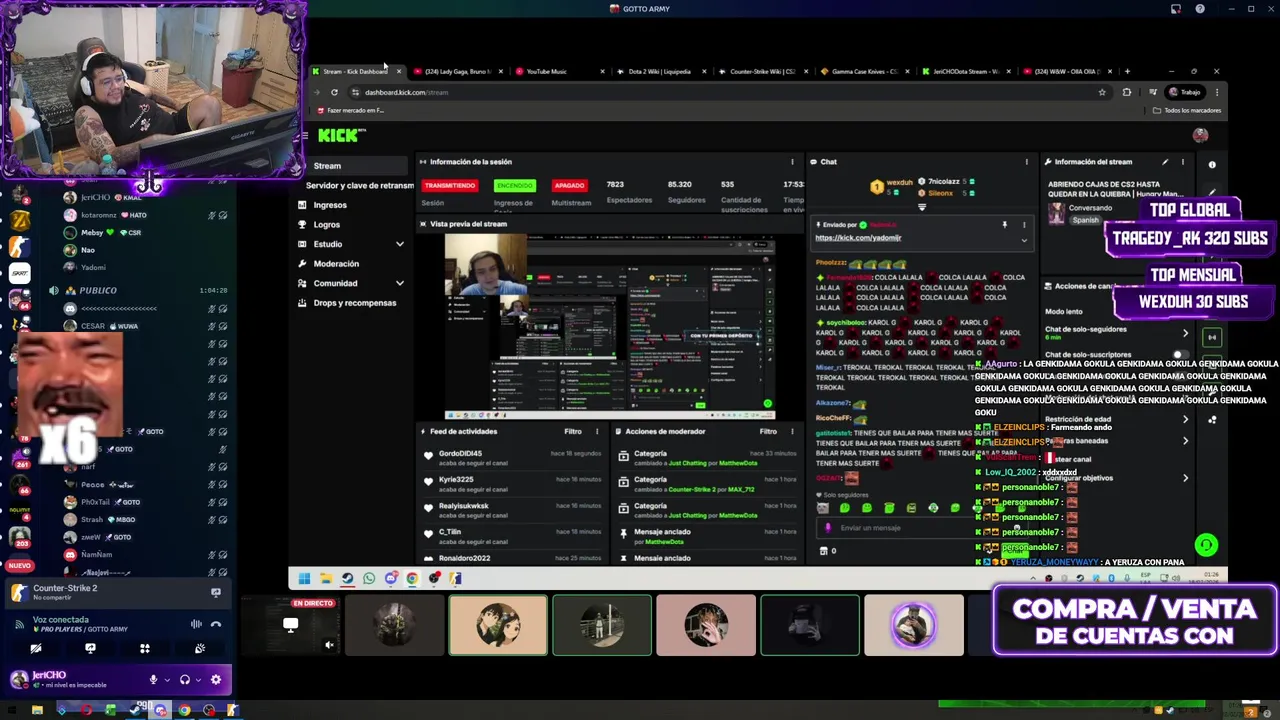
Task: Open Servidor y clave de retransmisión
Action: pyautogui.click(x=360, y=186)
